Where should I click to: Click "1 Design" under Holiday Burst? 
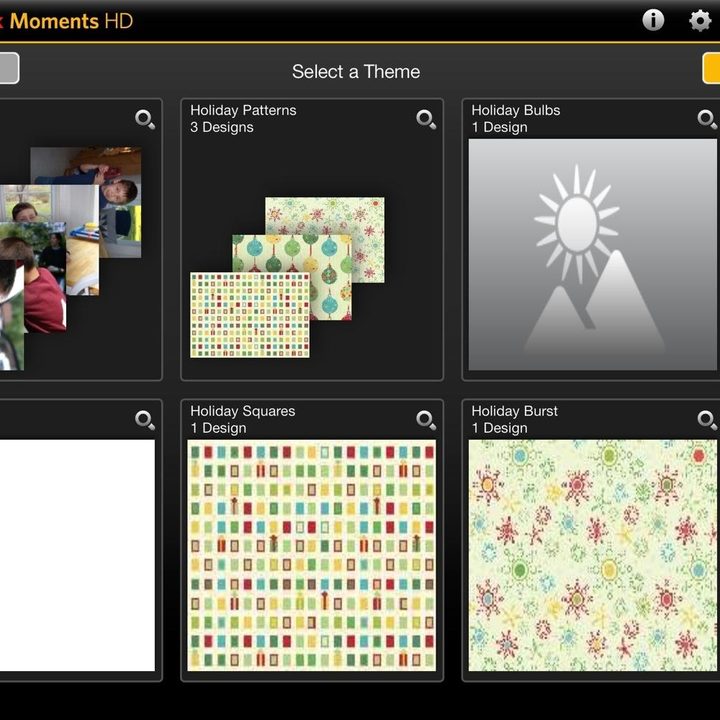[500, 428]
